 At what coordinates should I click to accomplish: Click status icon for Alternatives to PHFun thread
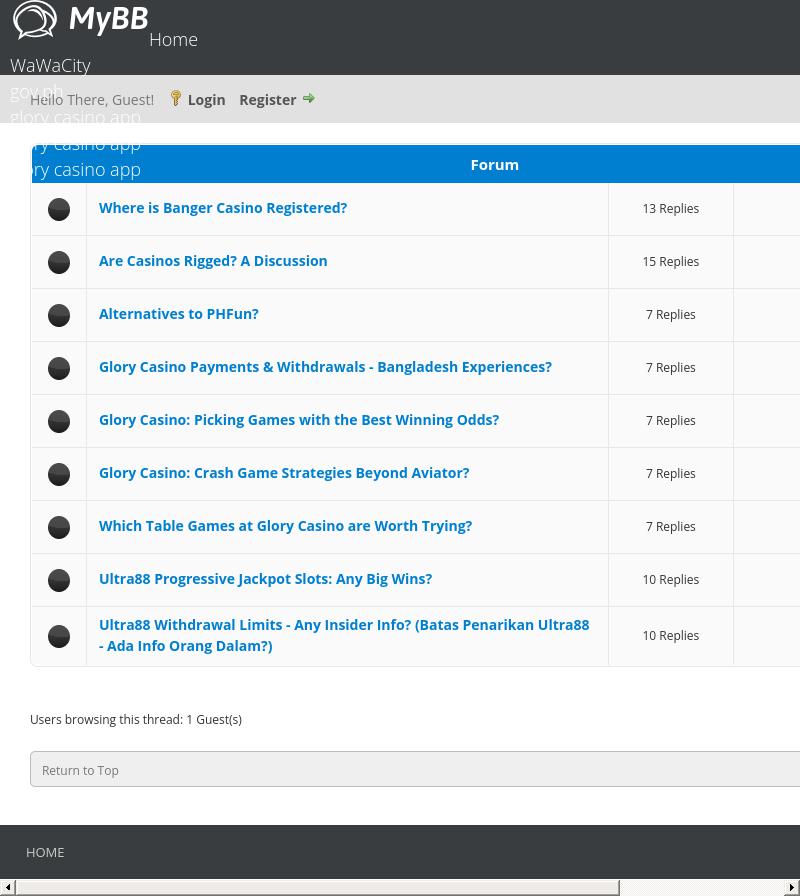tap(59, 315)
